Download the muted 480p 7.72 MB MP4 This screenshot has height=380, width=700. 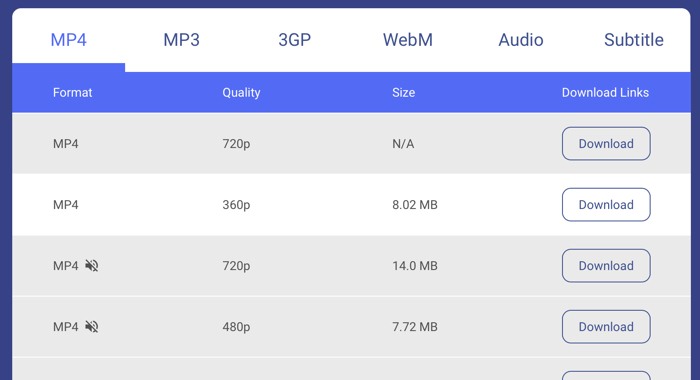click(606, 327)
